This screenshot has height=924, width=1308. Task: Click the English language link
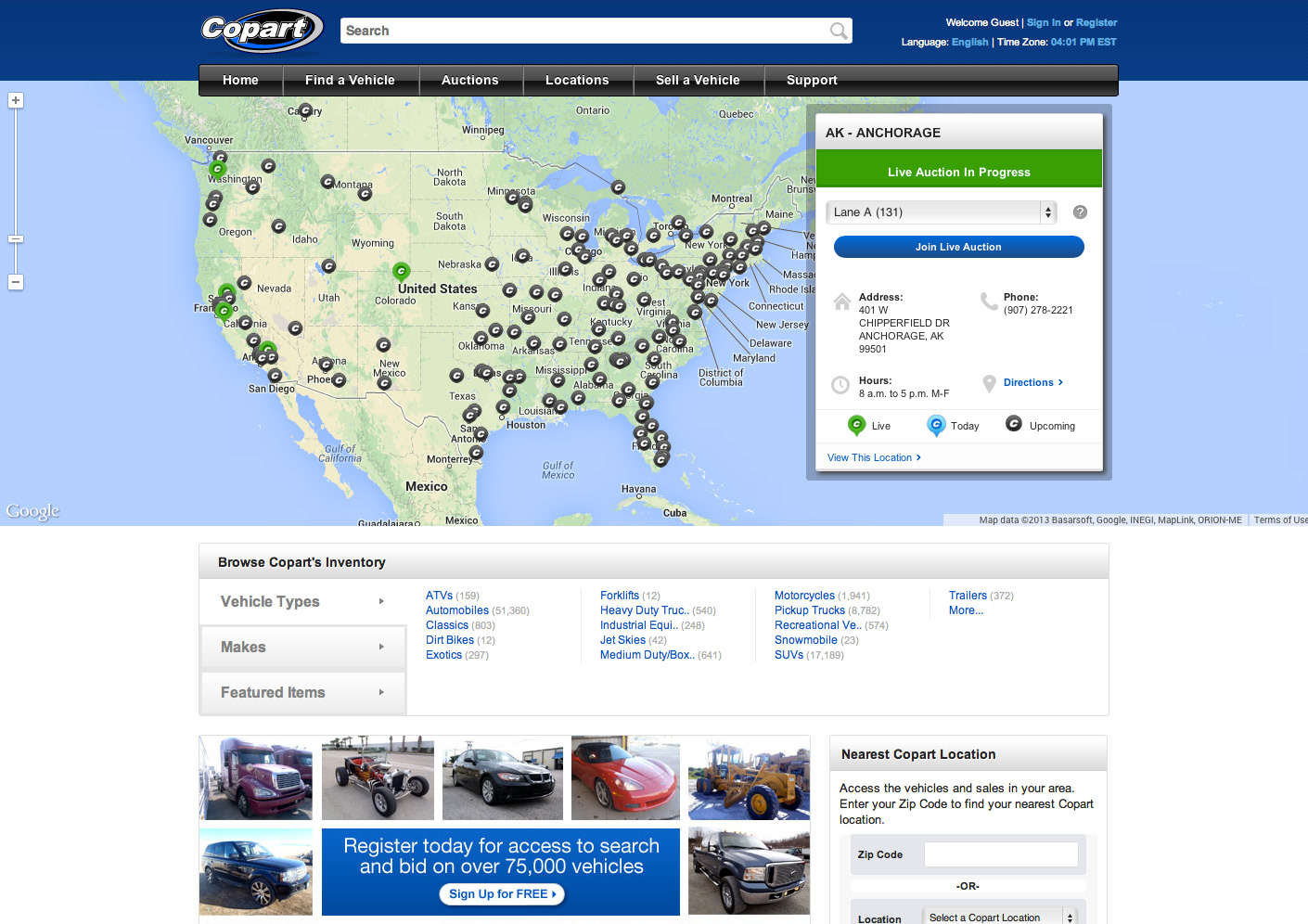[x=969, y=42]
